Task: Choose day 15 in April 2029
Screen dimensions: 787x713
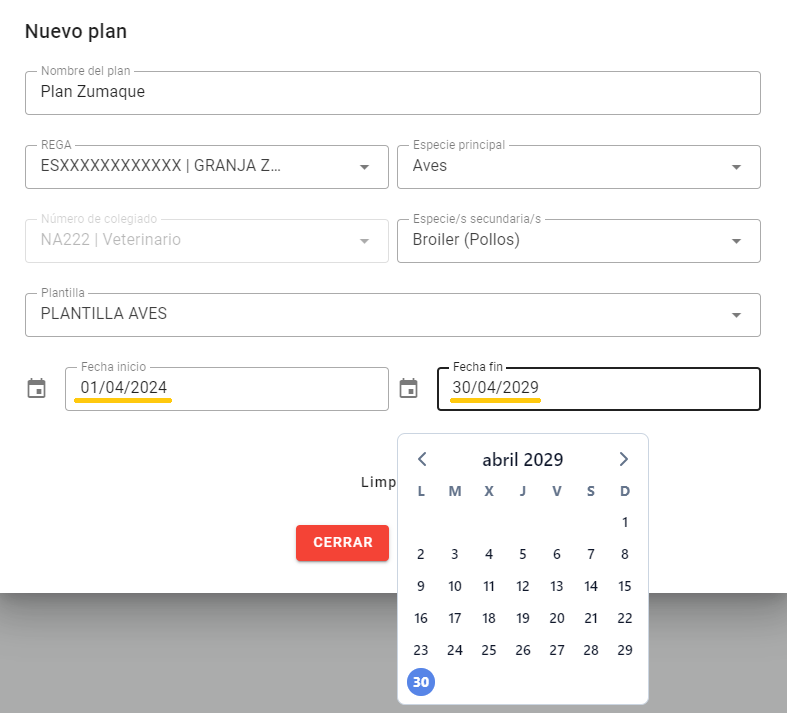Action: pos(625,586)
